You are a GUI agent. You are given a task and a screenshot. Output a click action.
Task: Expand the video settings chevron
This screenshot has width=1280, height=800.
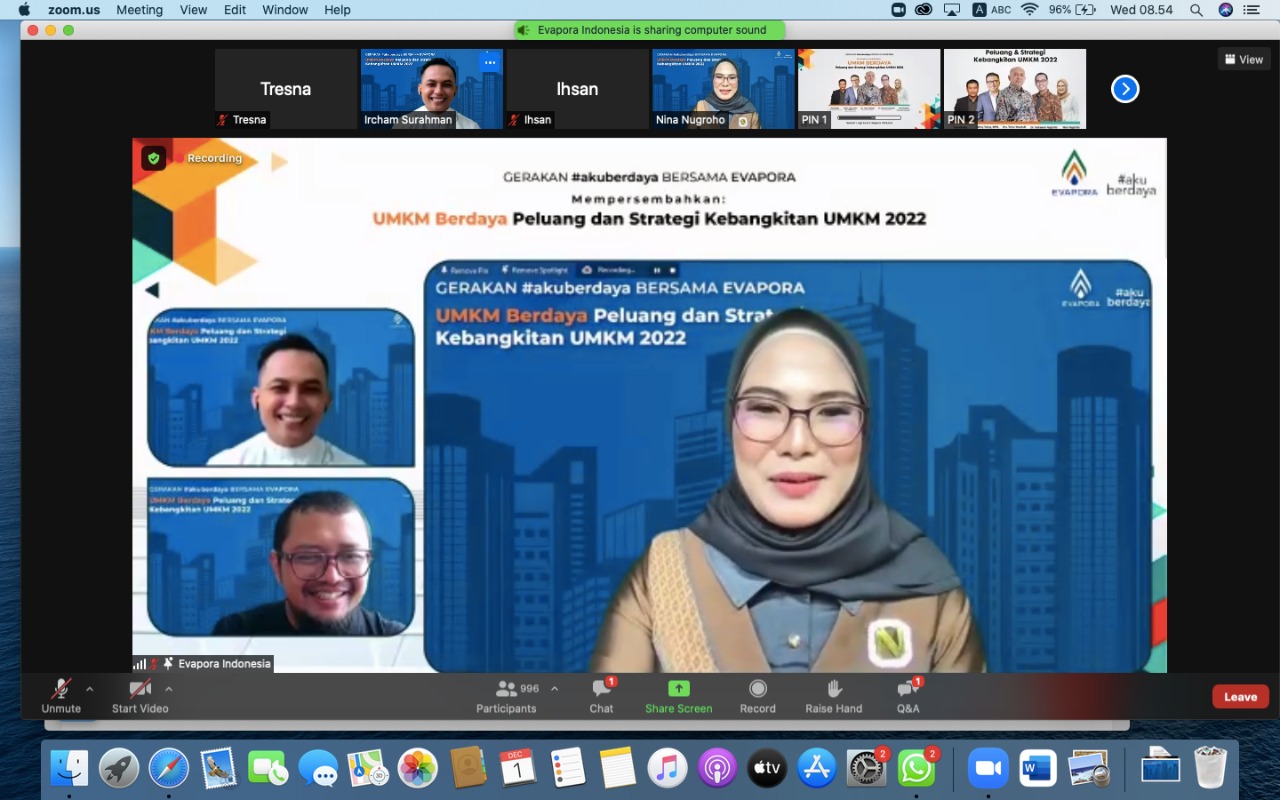tap(168, 690)
